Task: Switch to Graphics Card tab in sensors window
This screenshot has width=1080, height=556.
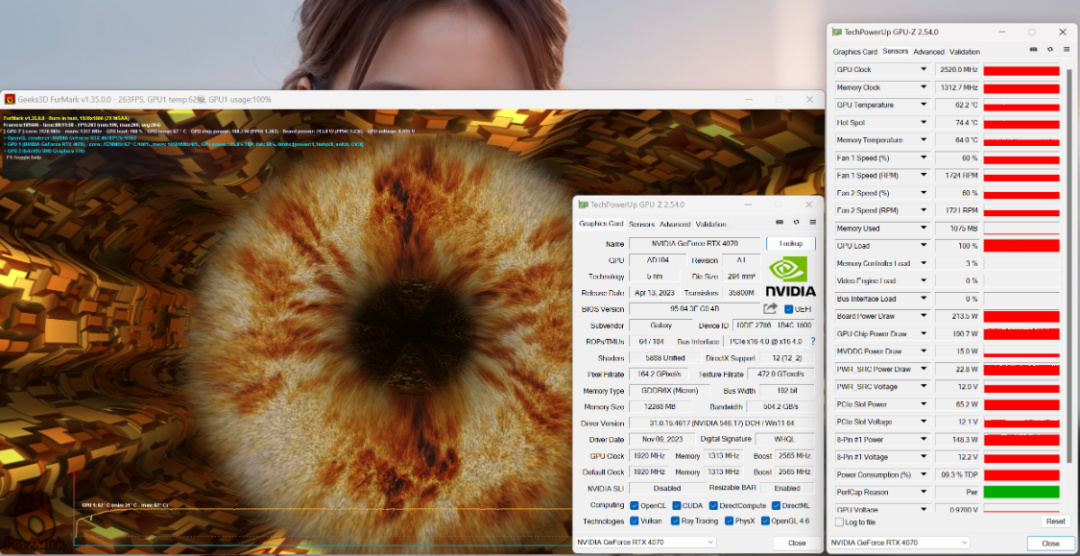Action: (x=855, y=52)
